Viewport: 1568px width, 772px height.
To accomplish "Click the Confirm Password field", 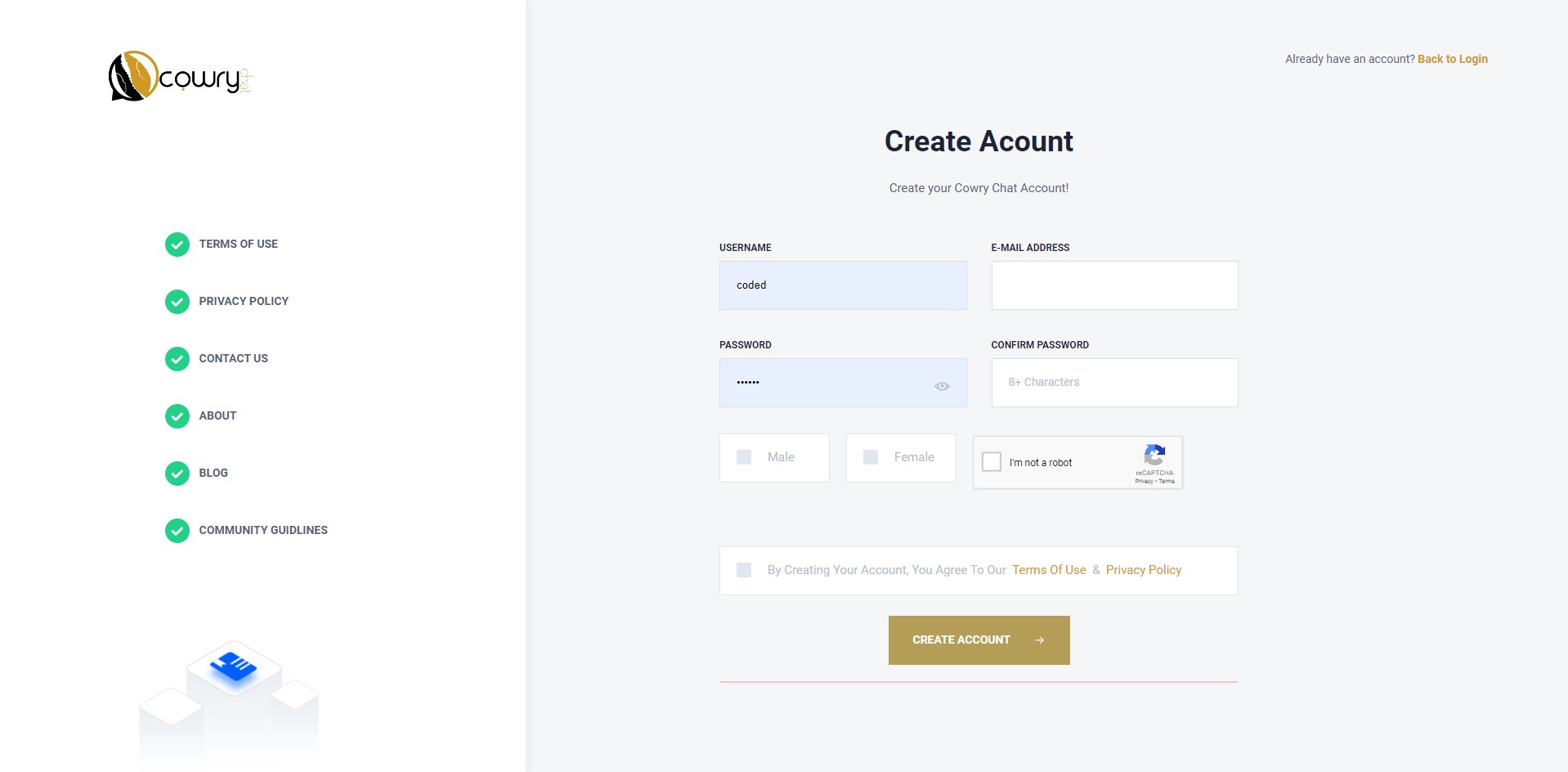I will (1114, 383).
